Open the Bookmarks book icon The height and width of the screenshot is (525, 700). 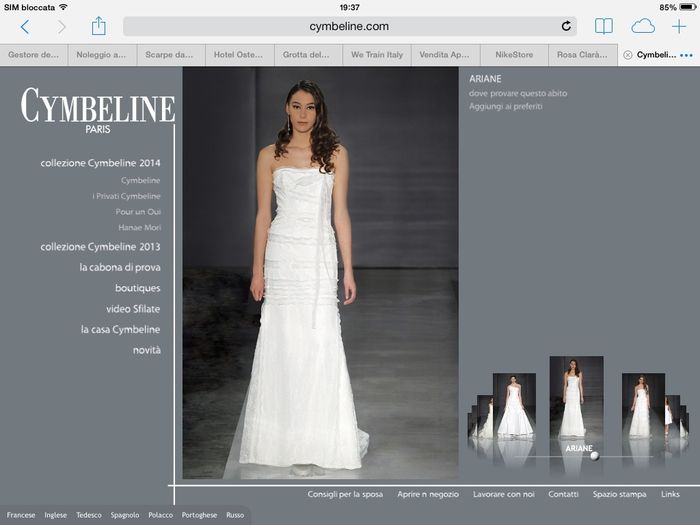tap(604, 27)
